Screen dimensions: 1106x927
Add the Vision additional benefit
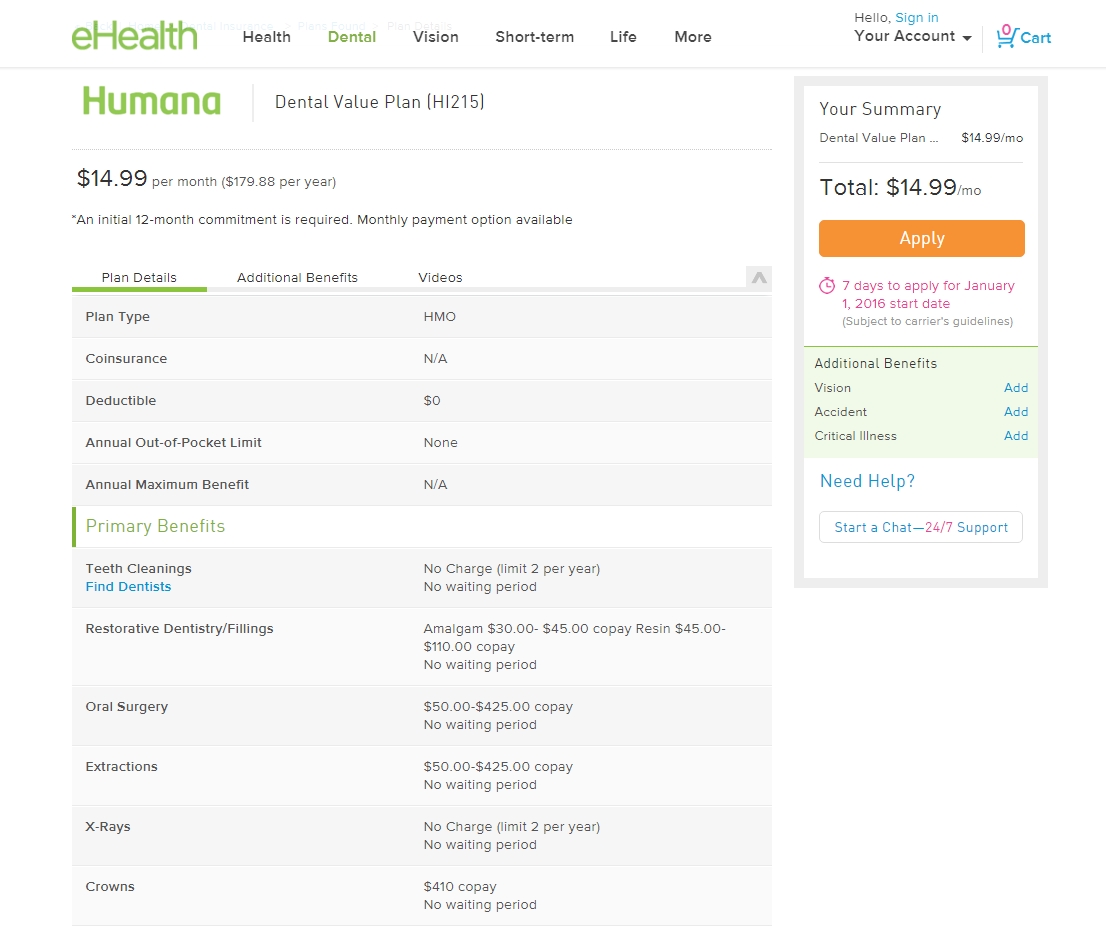[1016, 388]
